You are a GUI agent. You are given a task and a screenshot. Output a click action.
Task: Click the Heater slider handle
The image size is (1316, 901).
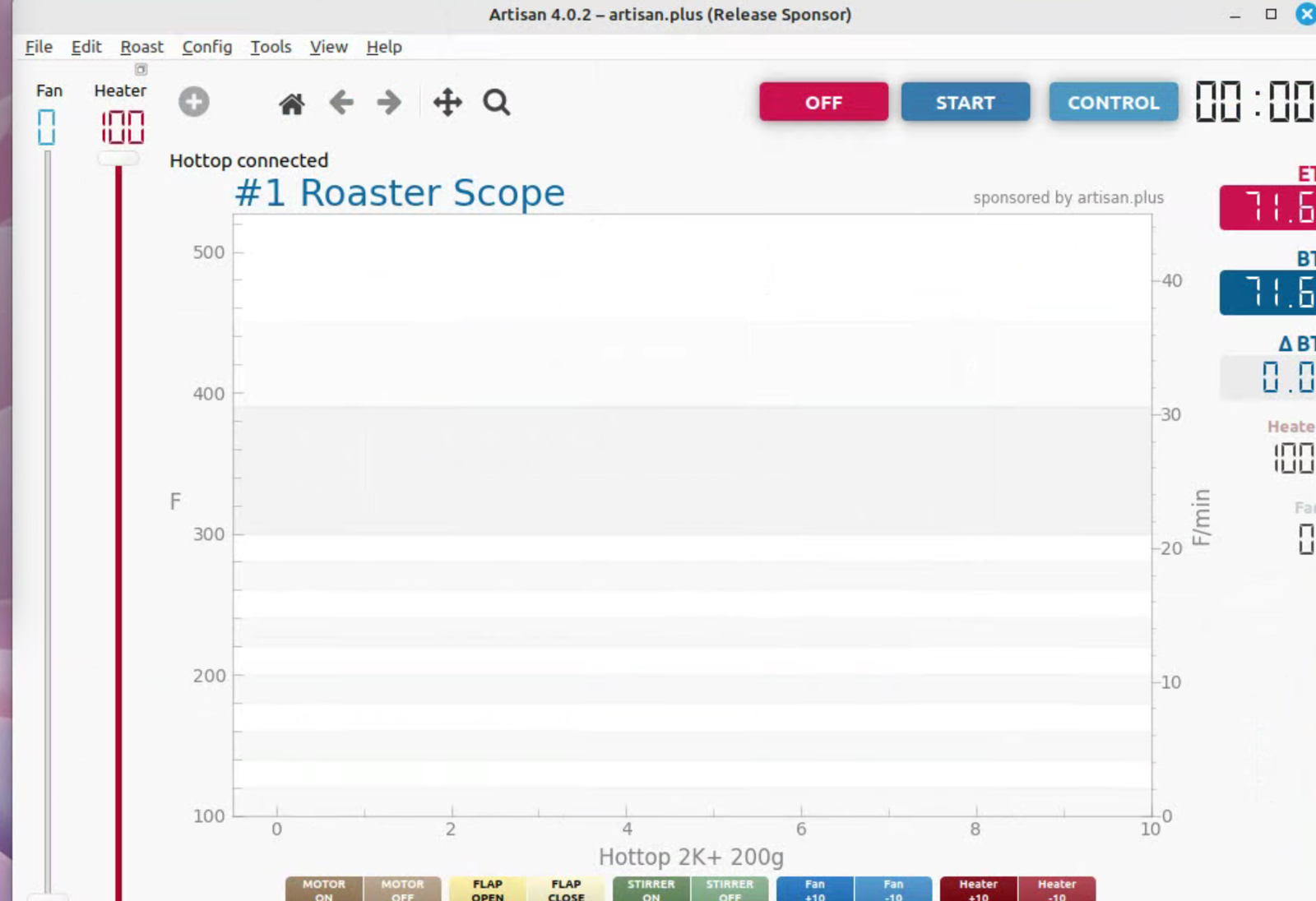point(118,159)
